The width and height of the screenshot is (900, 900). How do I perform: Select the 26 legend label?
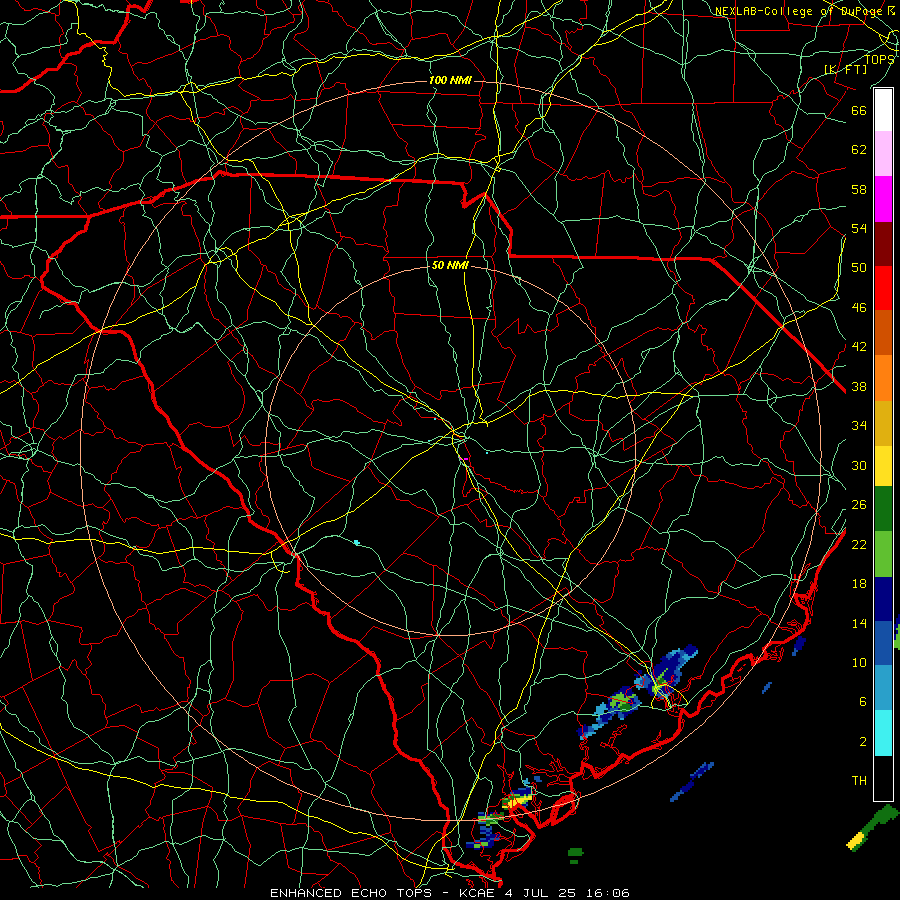[x=859, y=505]
